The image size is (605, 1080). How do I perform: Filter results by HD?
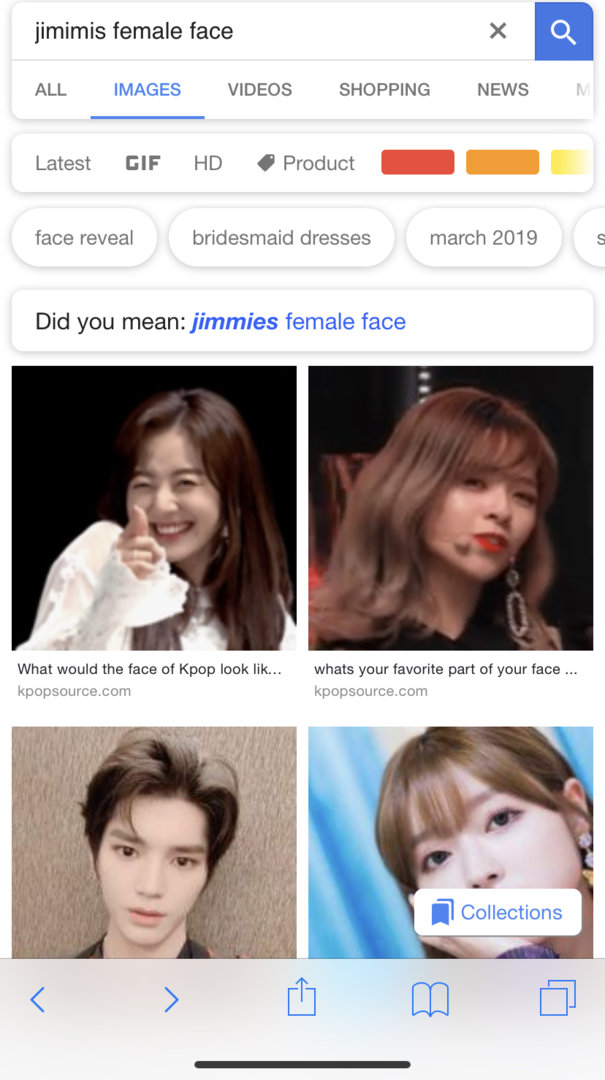point(207,163)
